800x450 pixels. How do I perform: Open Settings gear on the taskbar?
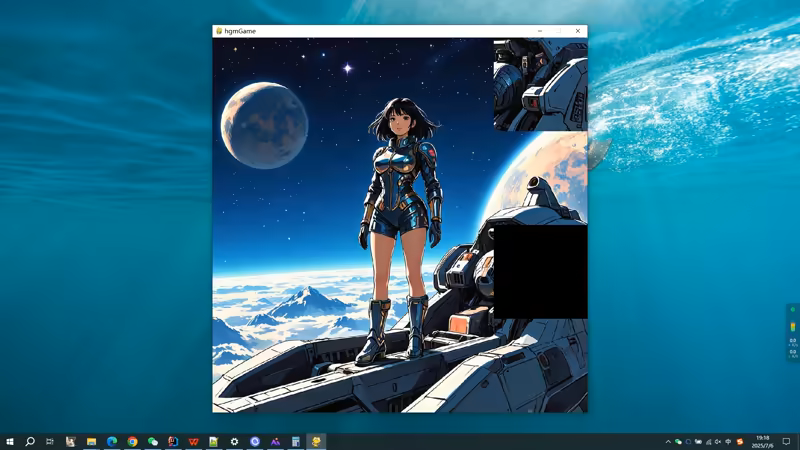click(234, 441)
